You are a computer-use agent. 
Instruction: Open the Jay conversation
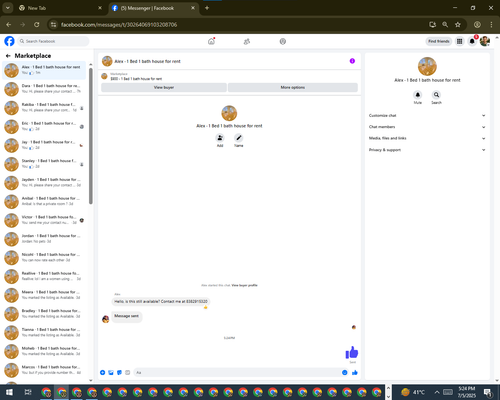point(44,145)
